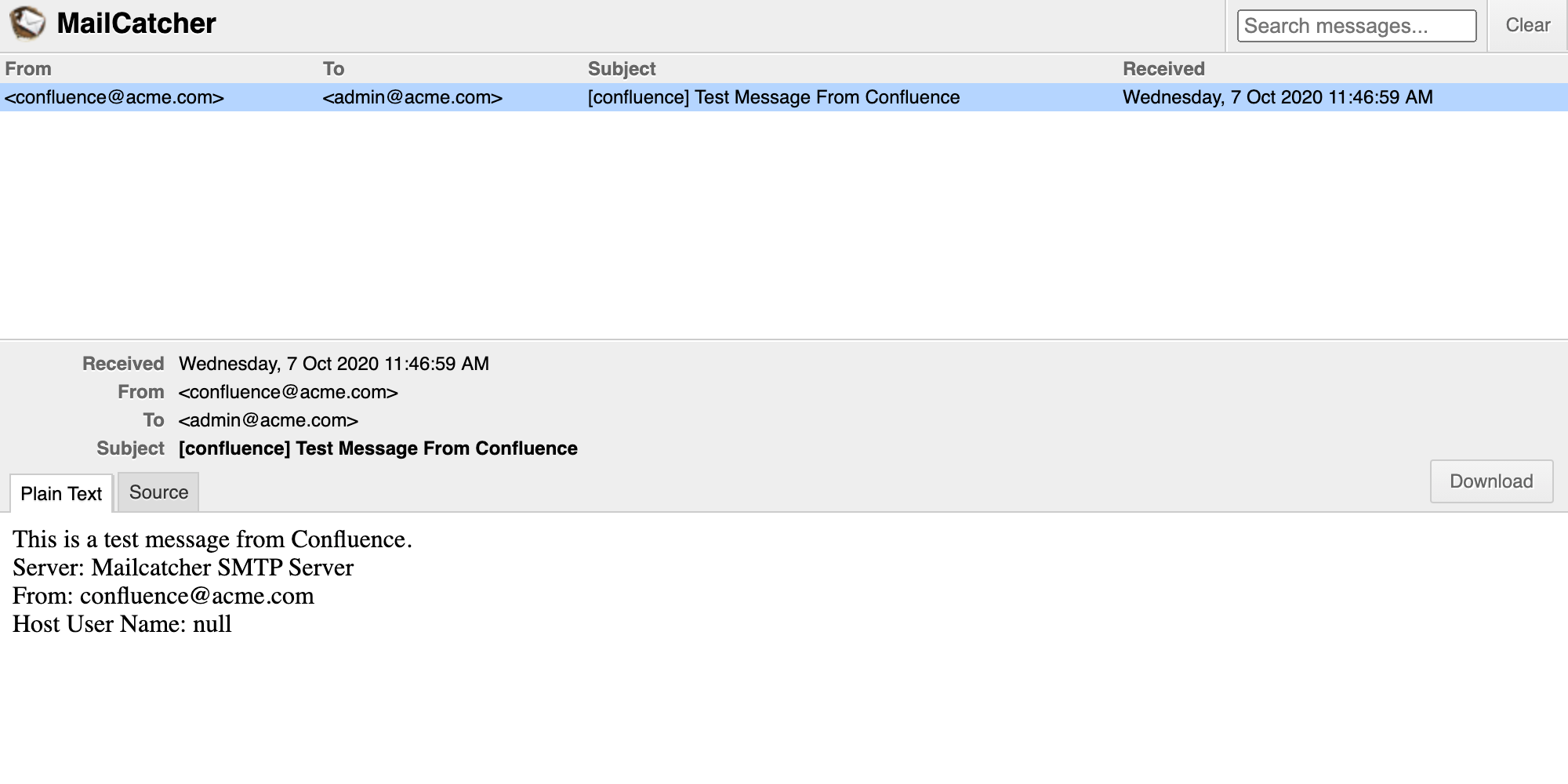The width and height of the screenshot is (1568, 784).
Task: Click the Received column header
Action: pos(1163,69)
